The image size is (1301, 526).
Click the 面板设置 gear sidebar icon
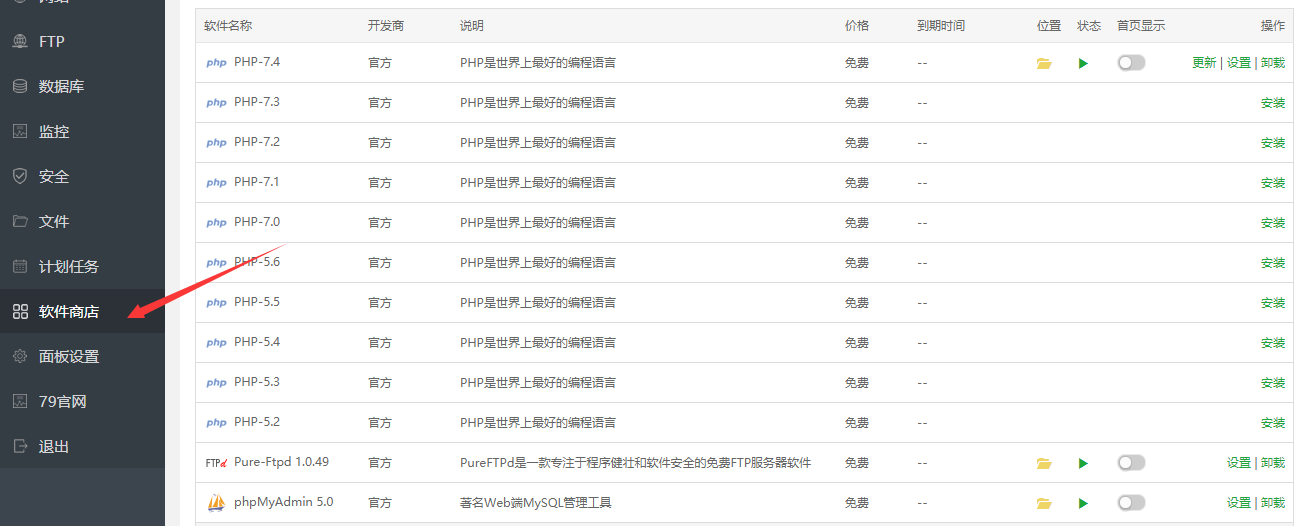[20, 356]
